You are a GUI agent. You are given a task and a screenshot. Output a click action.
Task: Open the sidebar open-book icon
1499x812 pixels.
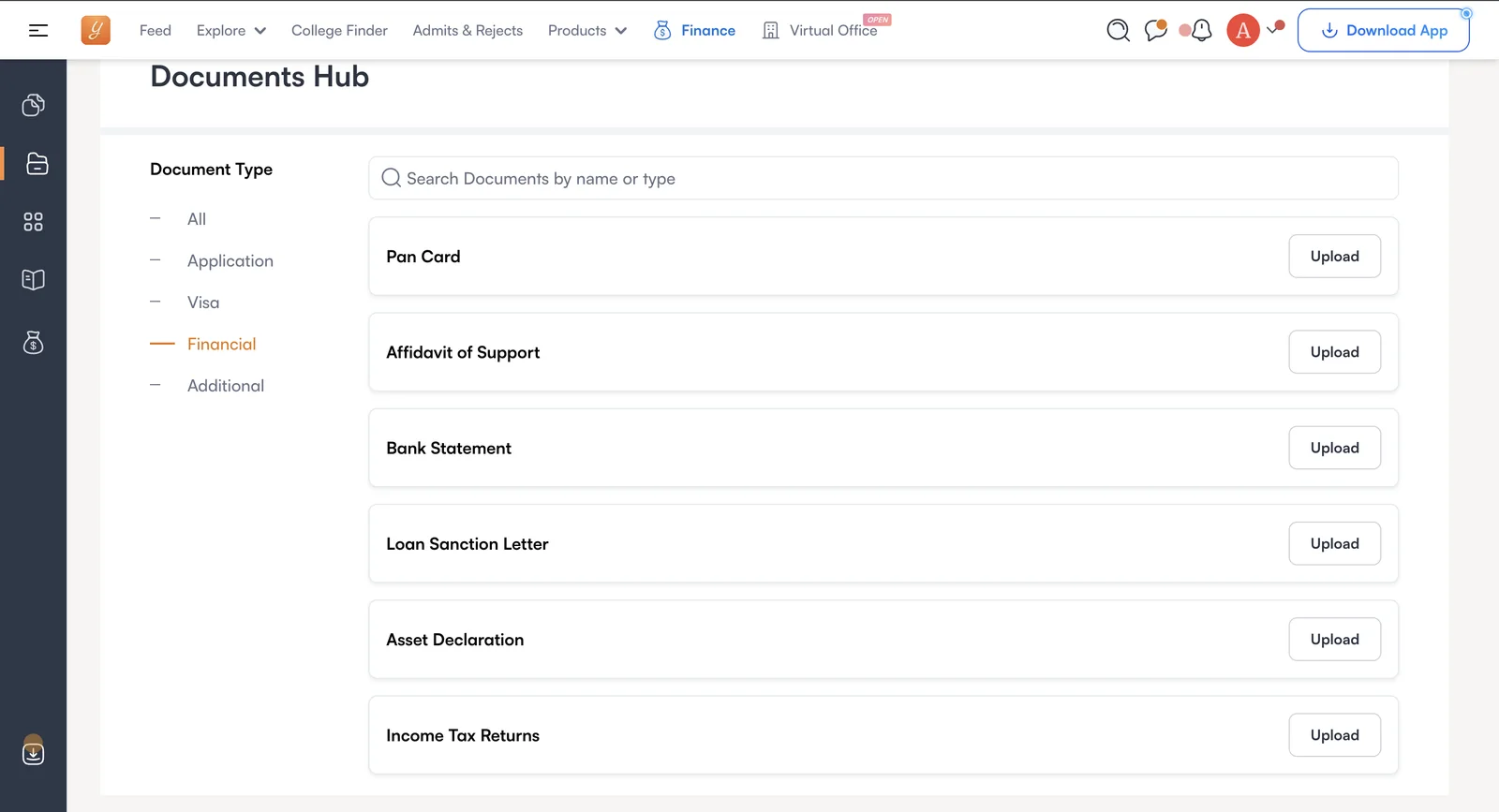[34, 280]
